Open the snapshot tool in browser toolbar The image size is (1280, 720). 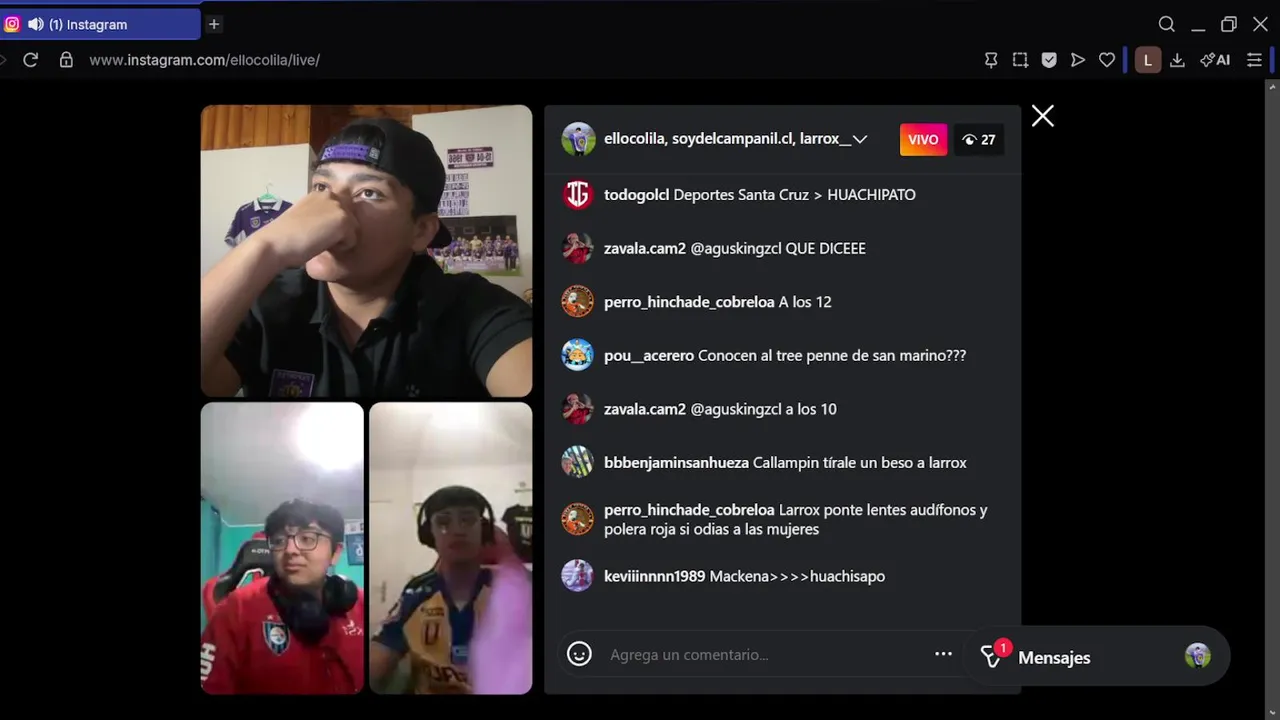[x=1020, y=60]
